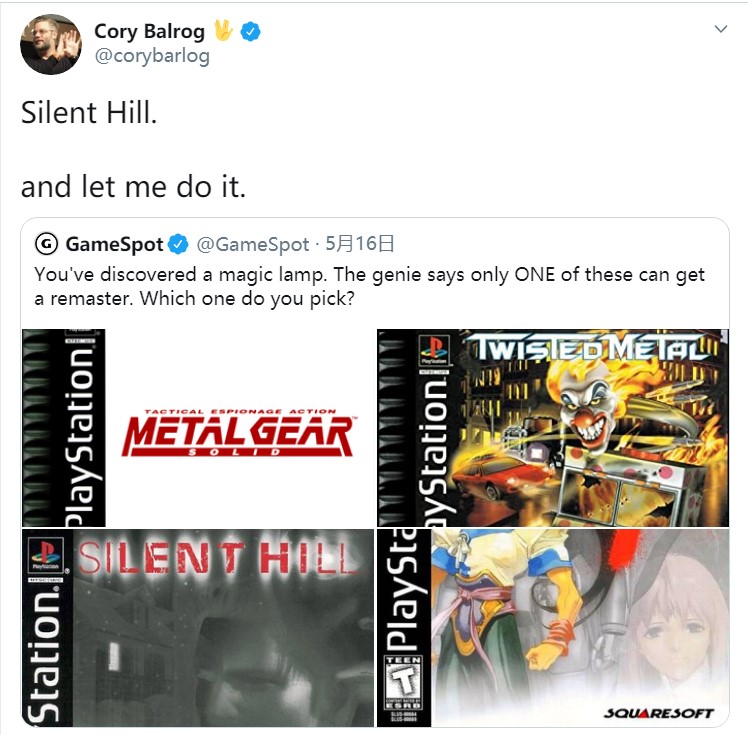Open the Twisted Metal cover image
The height and width of the screenshot is (735, 748).
[x=553, y=427]
